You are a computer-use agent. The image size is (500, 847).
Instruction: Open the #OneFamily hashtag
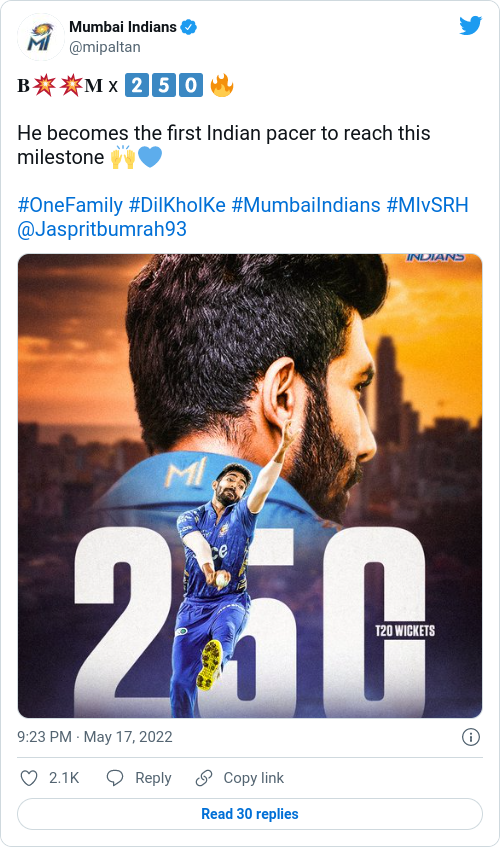pos(70,205)
